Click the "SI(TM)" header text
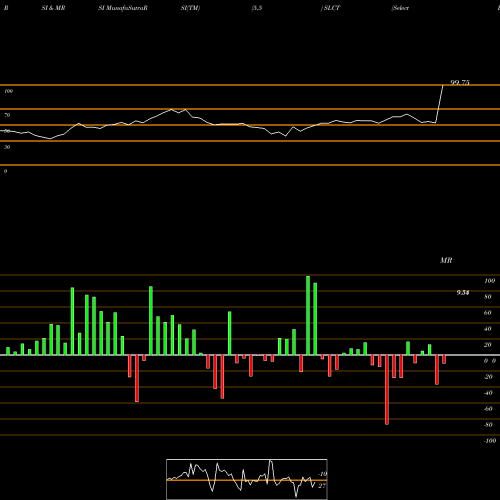This screenshot has height=500, width=500. [190, 8]
